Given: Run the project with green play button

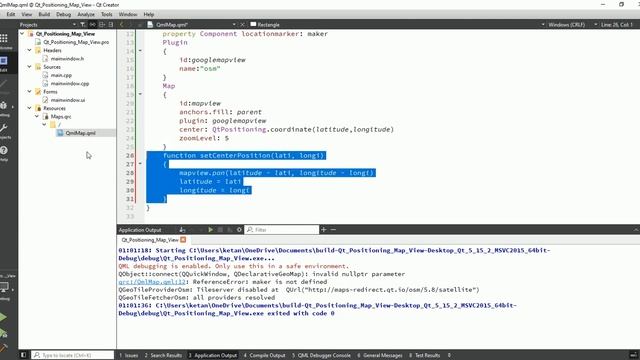Looking at the screenshot, I should [3, 317].
